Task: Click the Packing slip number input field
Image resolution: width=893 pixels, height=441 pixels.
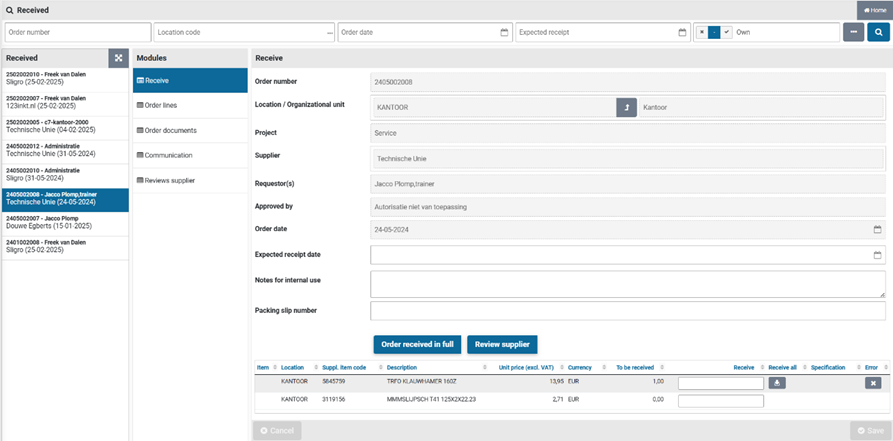Action: pyautogui.click(x=627, y=310)
